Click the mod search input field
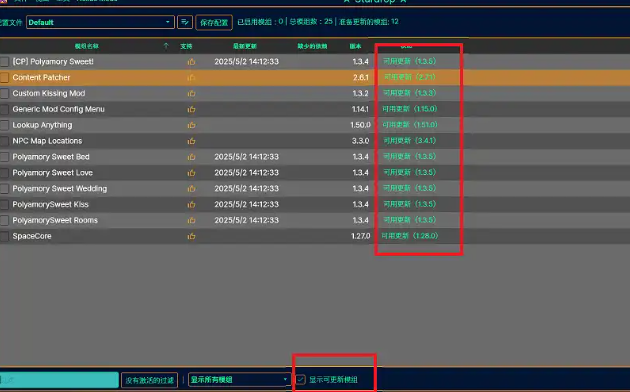Viewport: 630px width, 392px height. pyautogui.click(x=59, y=380)
